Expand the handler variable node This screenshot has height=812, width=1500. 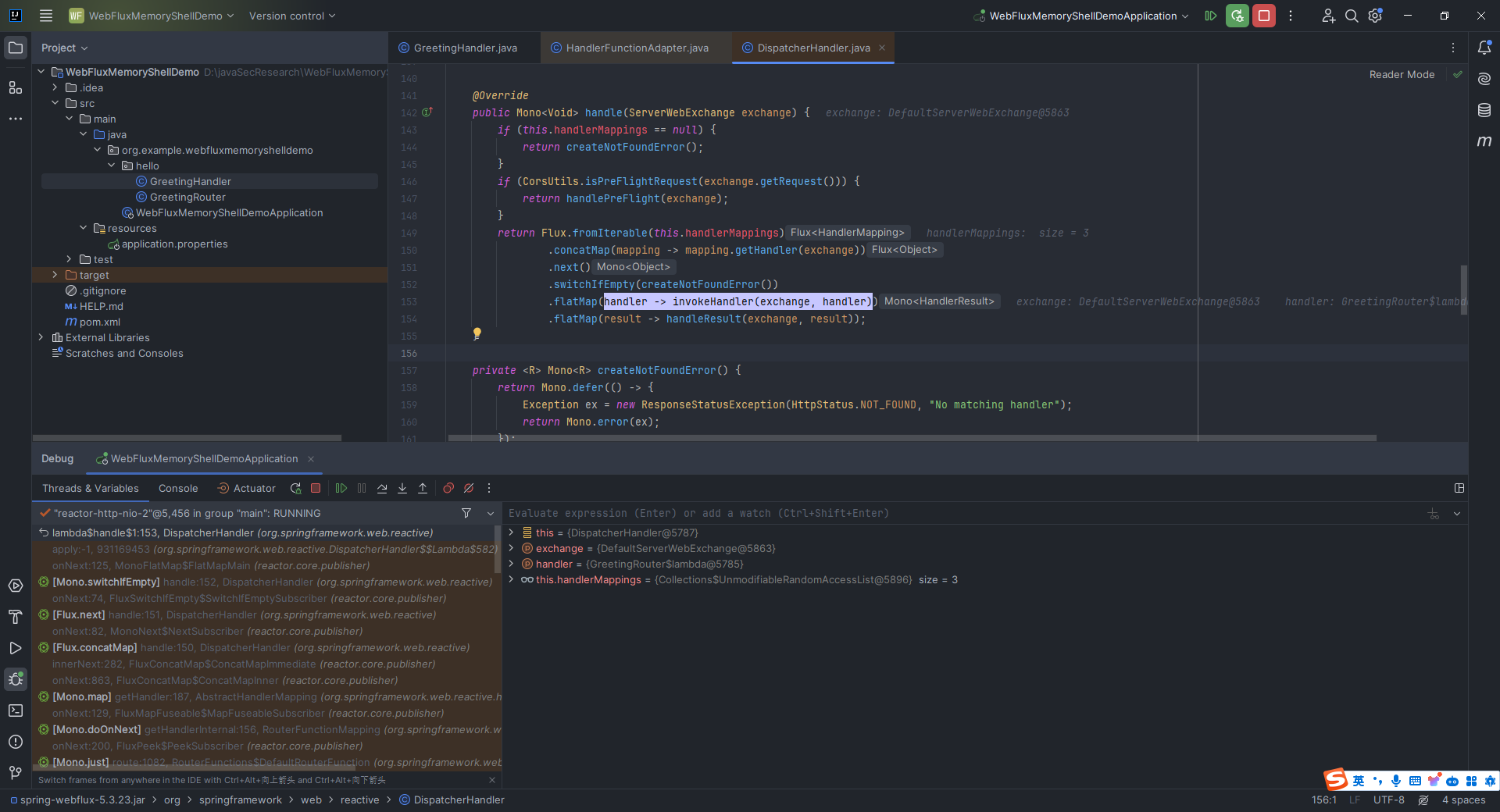coord(512,564)
